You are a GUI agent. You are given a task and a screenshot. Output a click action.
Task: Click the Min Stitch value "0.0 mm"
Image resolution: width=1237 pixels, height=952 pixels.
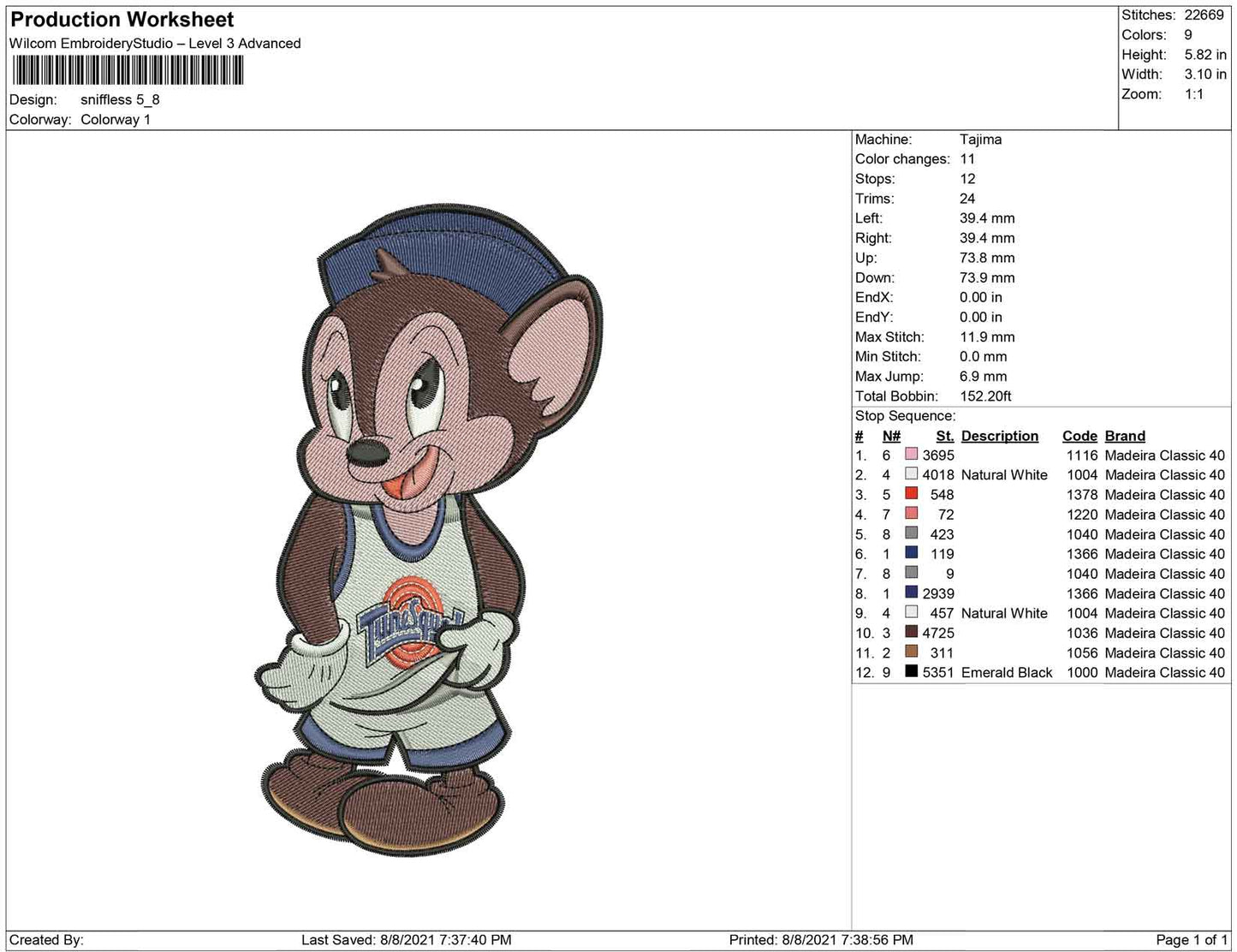tap(983, 356)
